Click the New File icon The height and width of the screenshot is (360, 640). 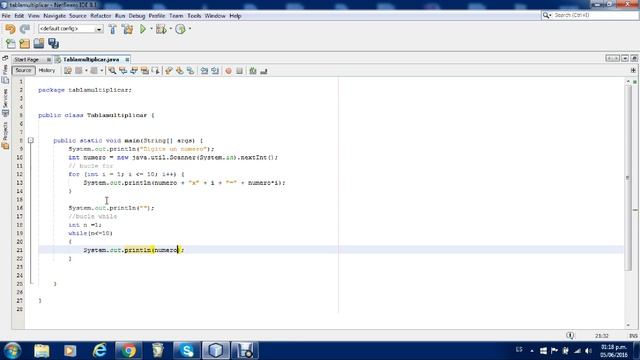click(x=11, y=44)
